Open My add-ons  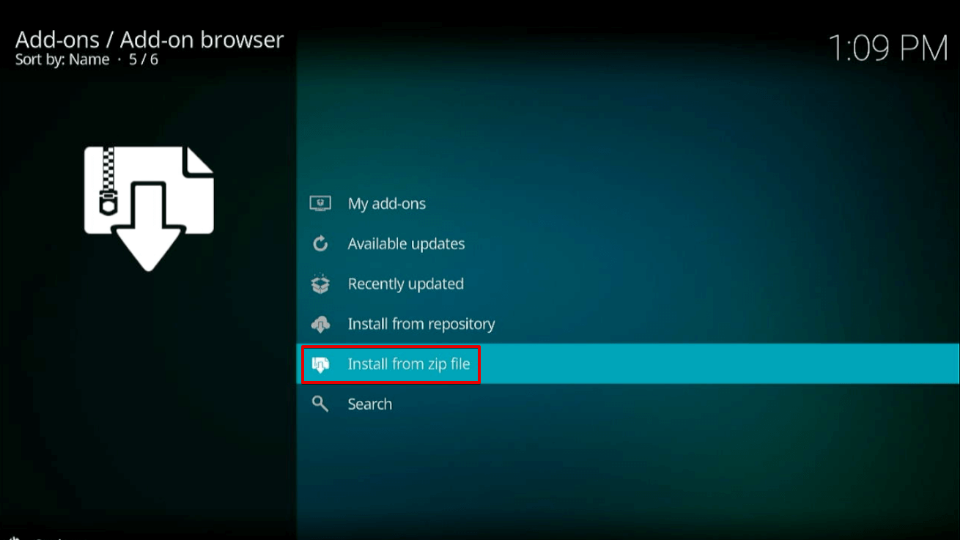click(628, 203)
